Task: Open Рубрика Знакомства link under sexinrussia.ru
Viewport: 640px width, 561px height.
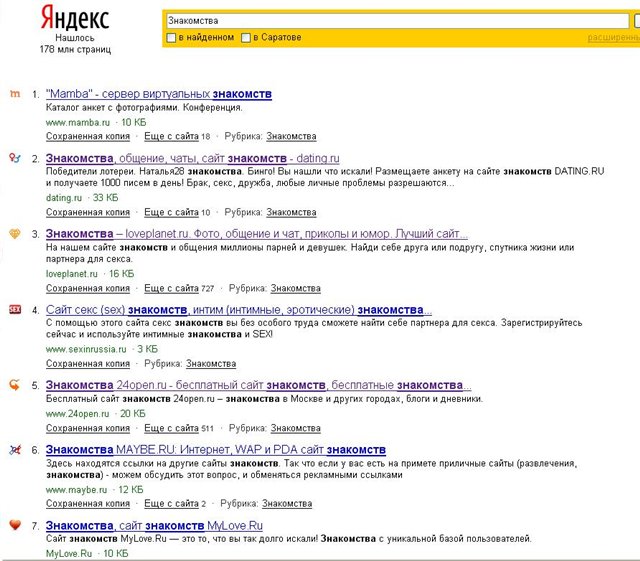Action: coord(211,363)
